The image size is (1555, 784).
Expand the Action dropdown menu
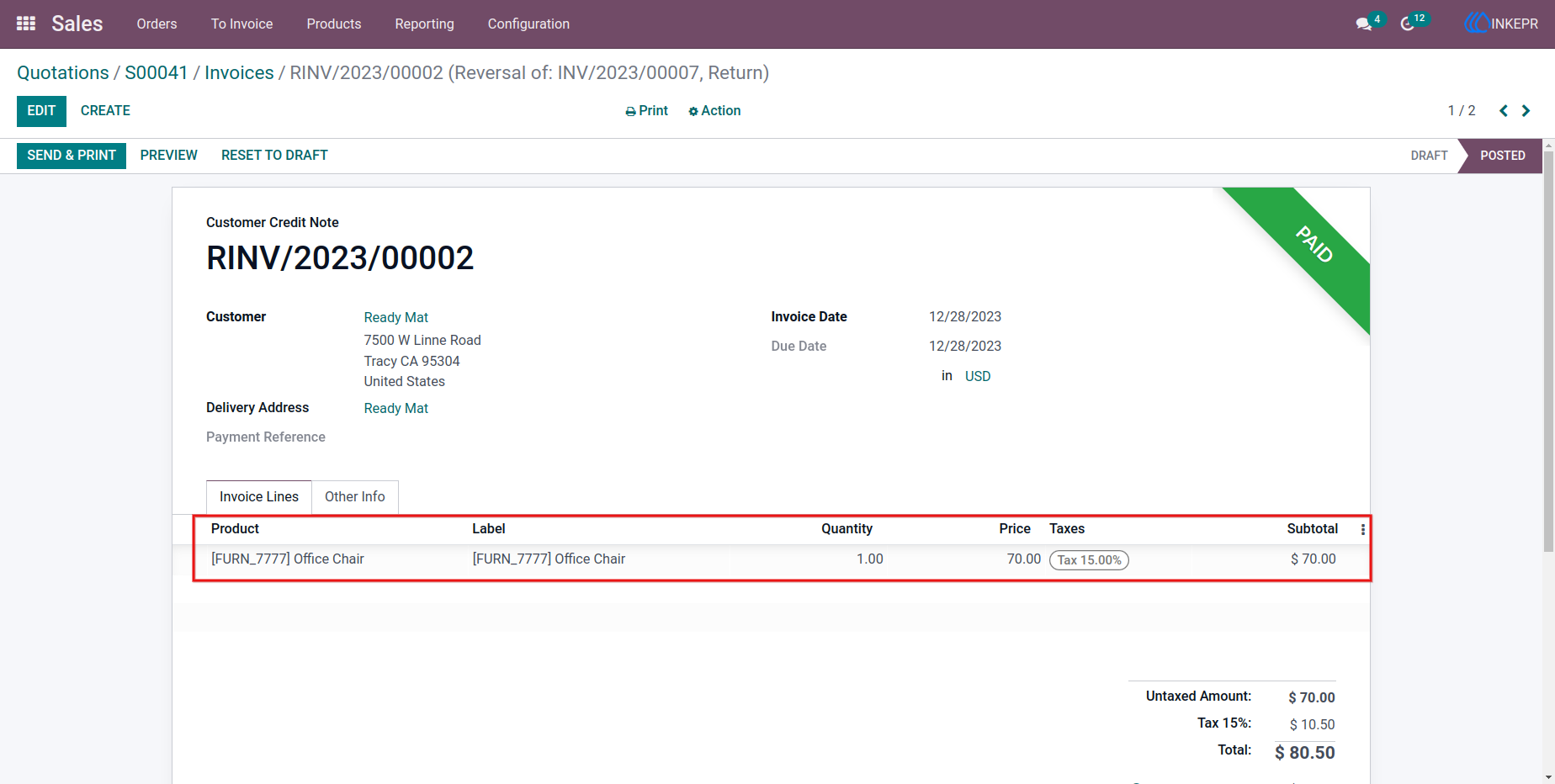pyautogui.click(x=714, y=111)
